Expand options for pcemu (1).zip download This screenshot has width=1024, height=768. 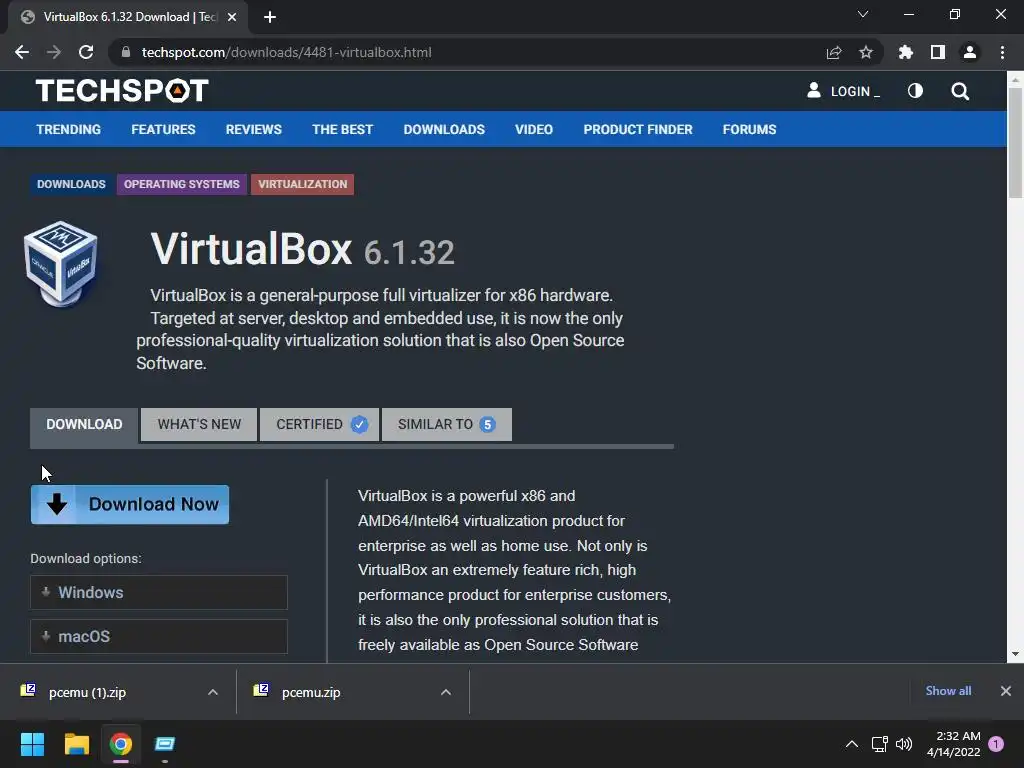click(x=213, y=692)
